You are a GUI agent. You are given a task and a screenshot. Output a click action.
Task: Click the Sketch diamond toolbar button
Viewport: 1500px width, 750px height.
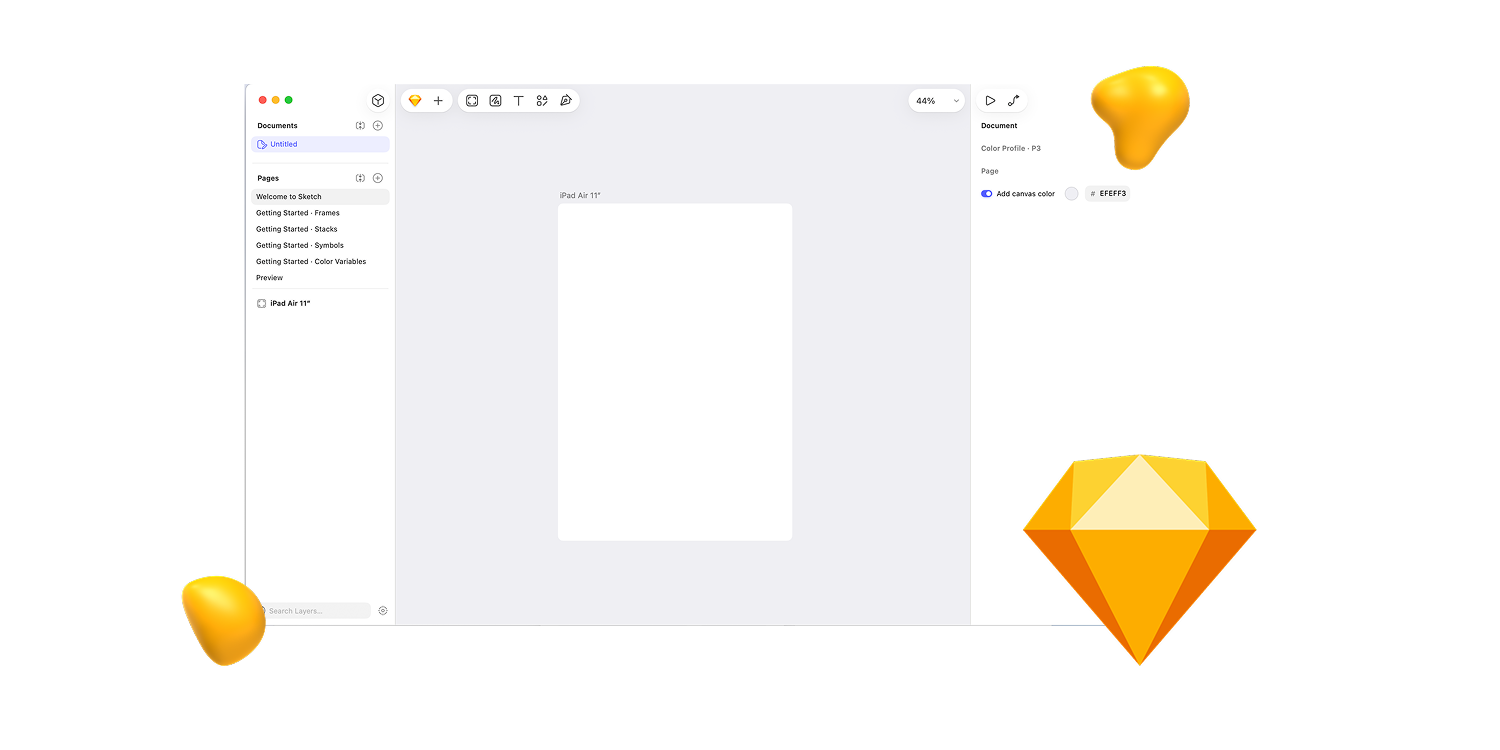click(x=415, y=101)
